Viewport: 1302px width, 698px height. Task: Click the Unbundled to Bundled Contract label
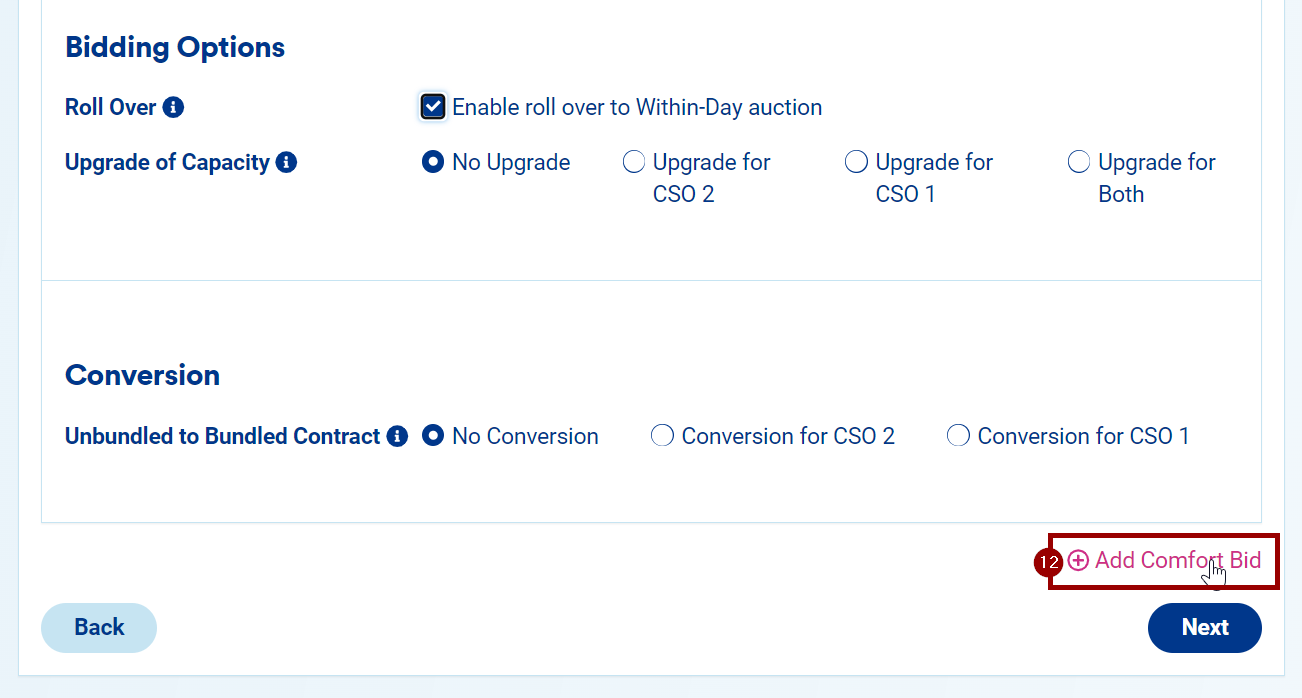click(x=222, y=437)
